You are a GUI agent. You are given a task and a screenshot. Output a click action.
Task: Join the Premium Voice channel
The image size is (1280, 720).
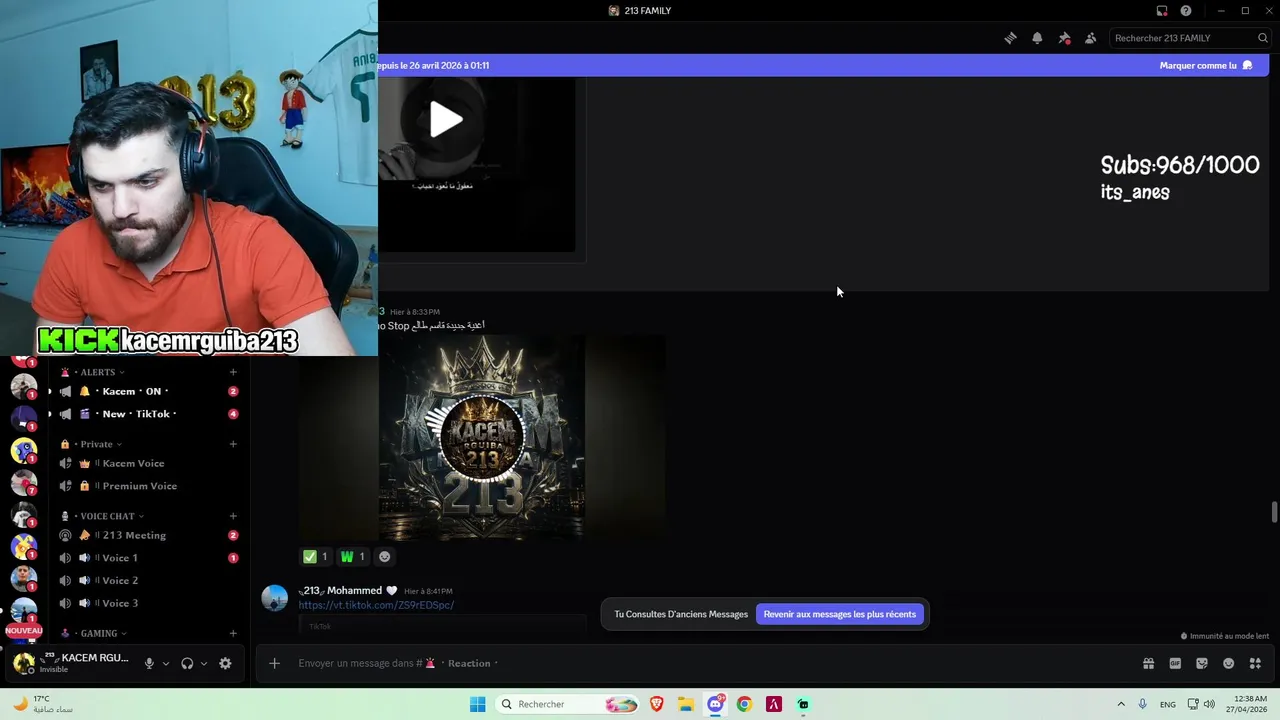click(148, 486)
